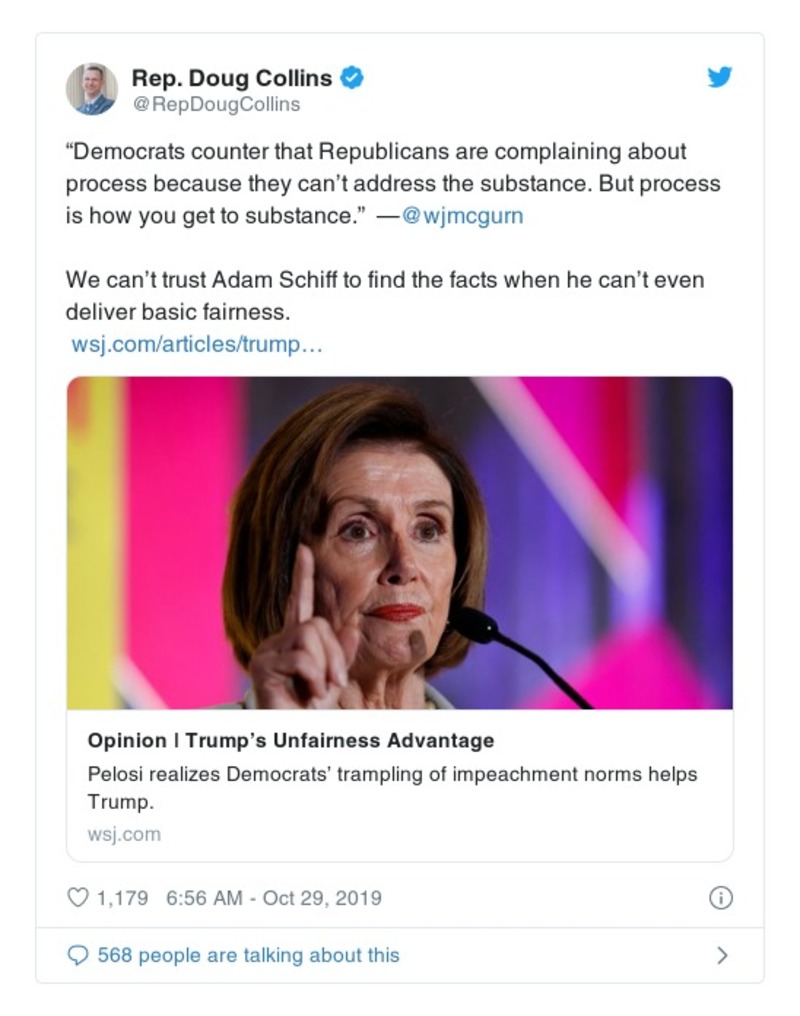Image resolution: width=800 pixels, height=1016 pixels.
Task: Click the 1,179 likes count
Action: (122, 898)
